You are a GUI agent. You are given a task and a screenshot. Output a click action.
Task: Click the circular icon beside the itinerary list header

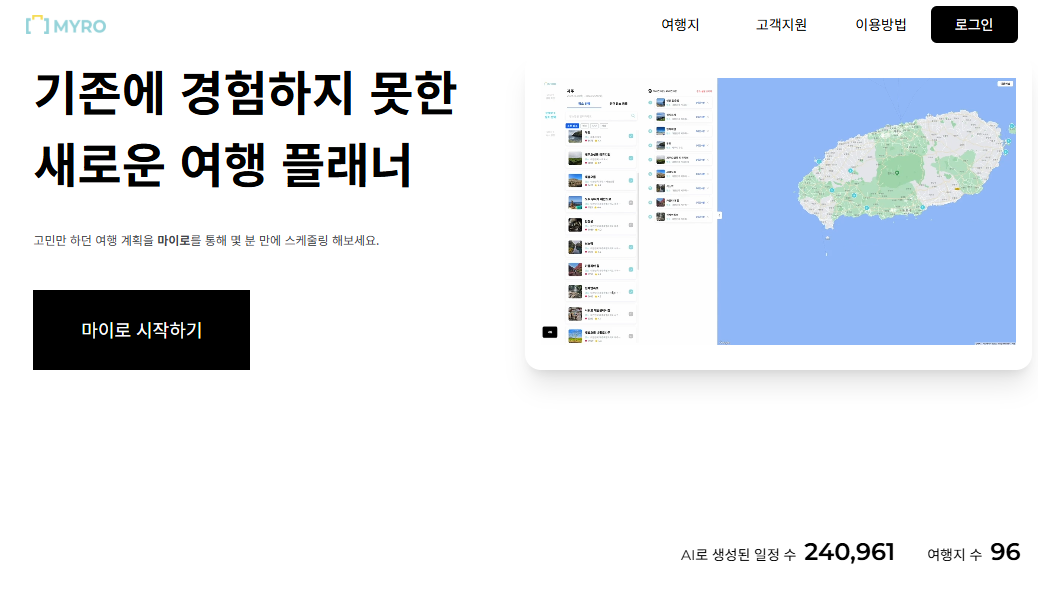(x=649, y=90)
